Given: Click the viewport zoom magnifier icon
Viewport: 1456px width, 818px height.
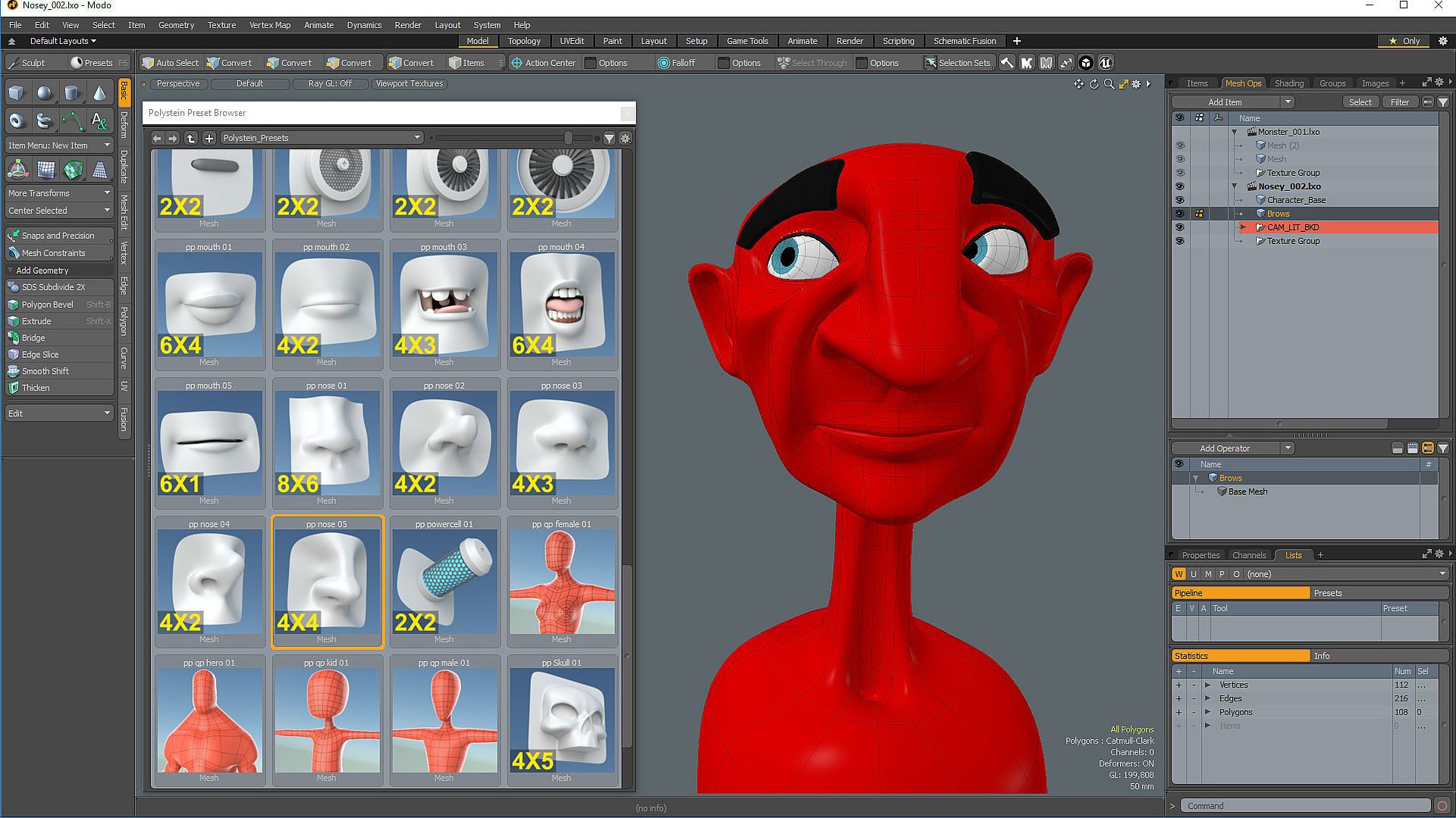Looking at the screenshot, I should pyautogui.click(x=1109, y=84).
